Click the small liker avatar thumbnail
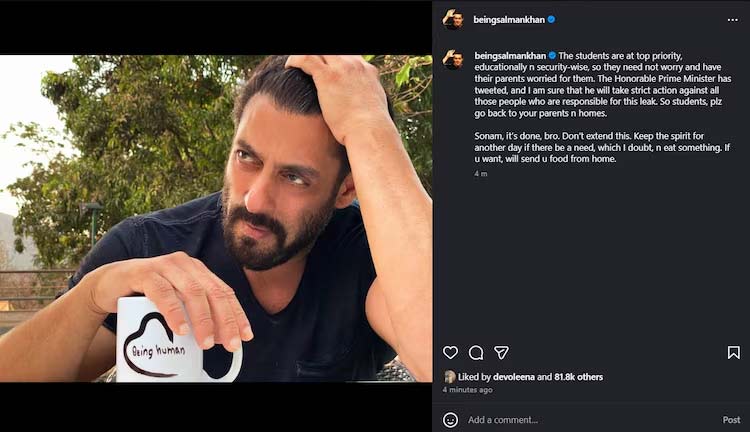Image resolution: width=750 pixels, height=432 pixels. click(x=450, y=377)
